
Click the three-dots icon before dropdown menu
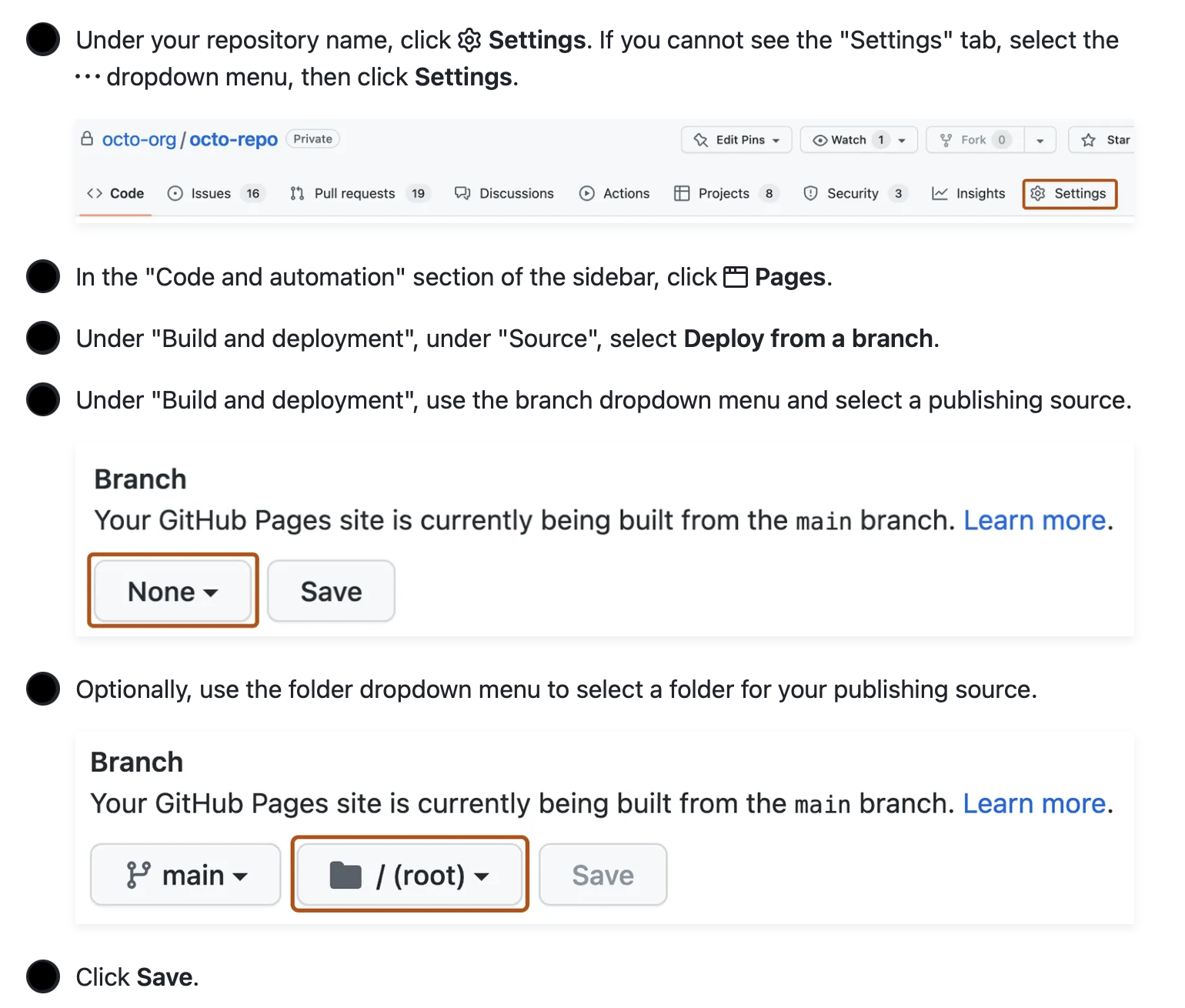pyautogui.click(x=88, y=77)
